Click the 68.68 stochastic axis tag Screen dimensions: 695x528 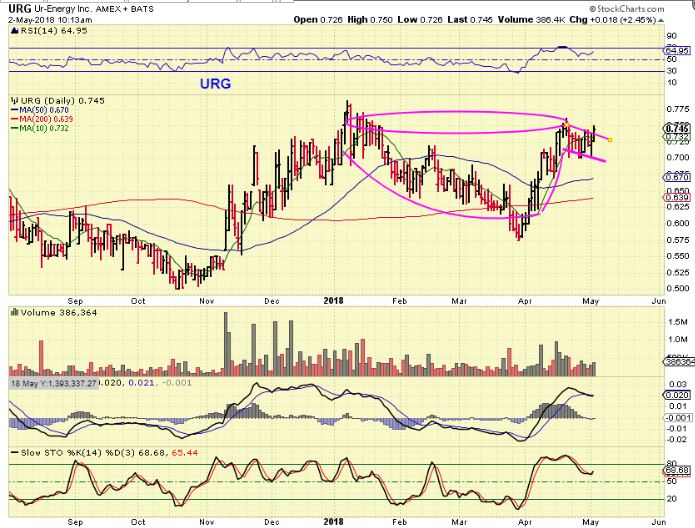pyautogui.click(x=678, y=470)
